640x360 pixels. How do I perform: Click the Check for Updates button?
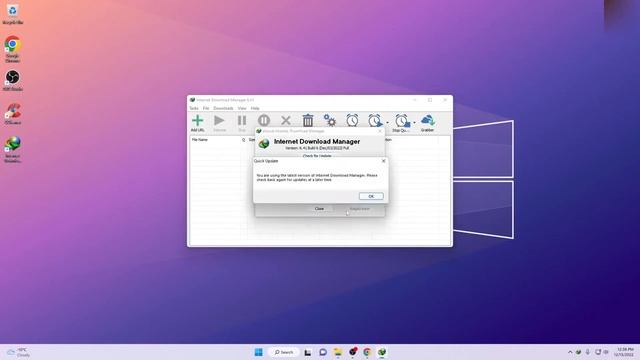pyautogui.click(x=317, y=156)
